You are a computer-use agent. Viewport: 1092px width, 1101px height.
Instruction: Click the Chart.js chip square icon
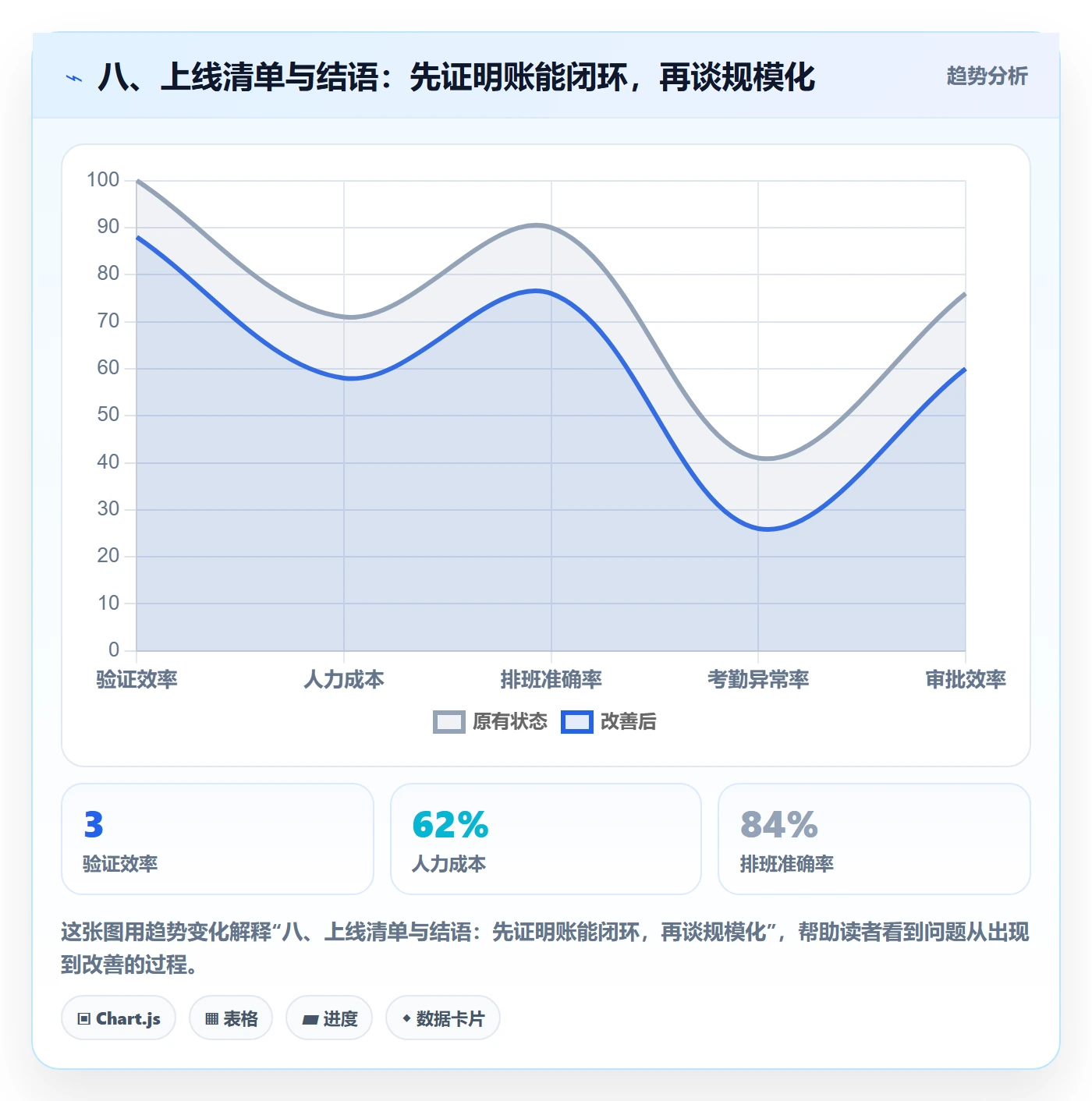pyautogui.click(x=84, y=1018)
